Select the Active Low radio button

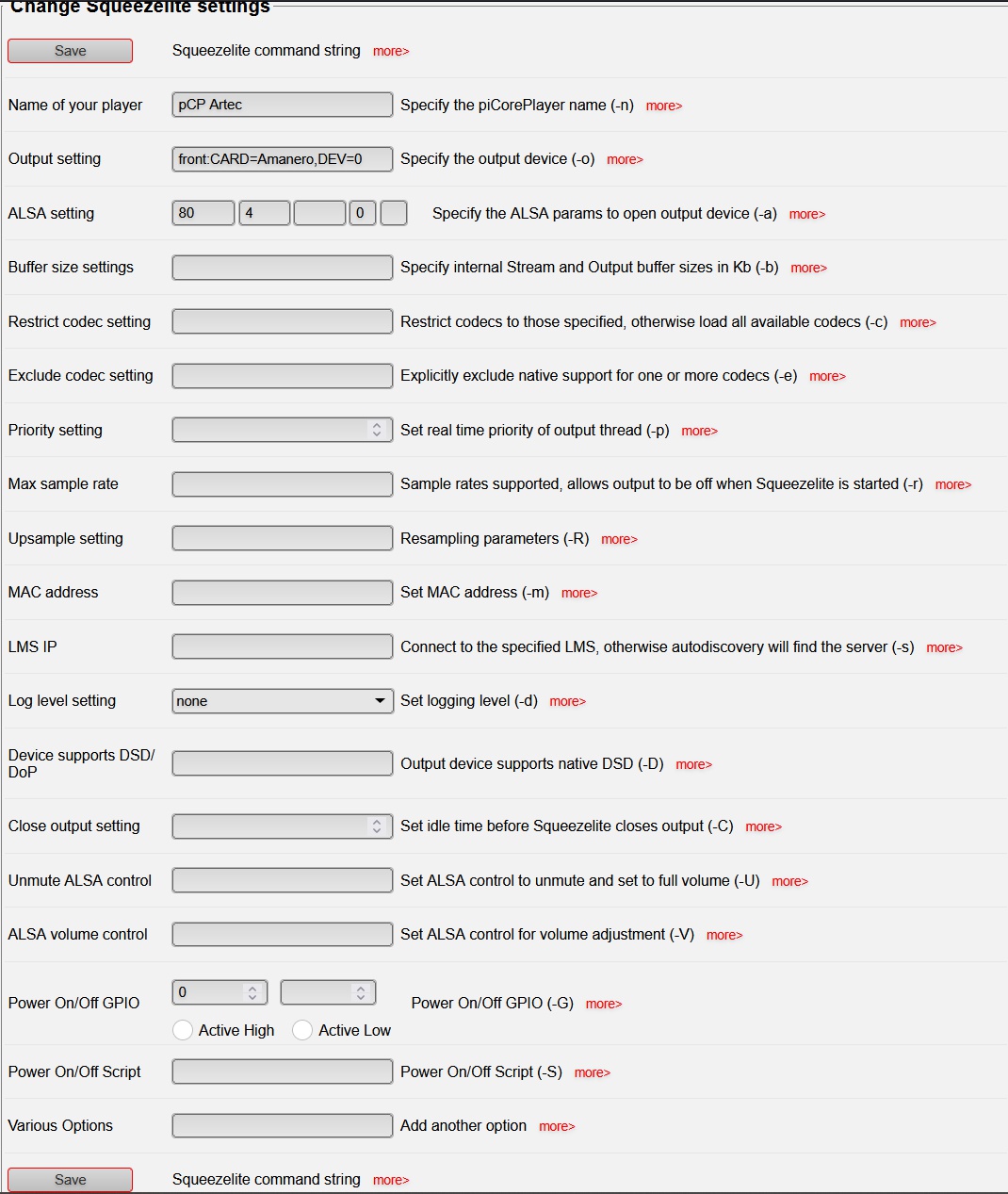pyautogui.click(x=302, y=1030)
